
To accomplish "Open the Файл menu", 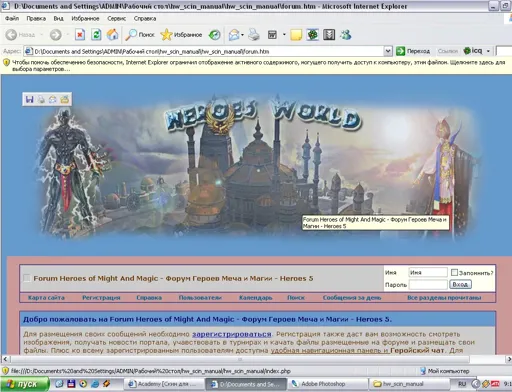I will click(x=12, y=18).
